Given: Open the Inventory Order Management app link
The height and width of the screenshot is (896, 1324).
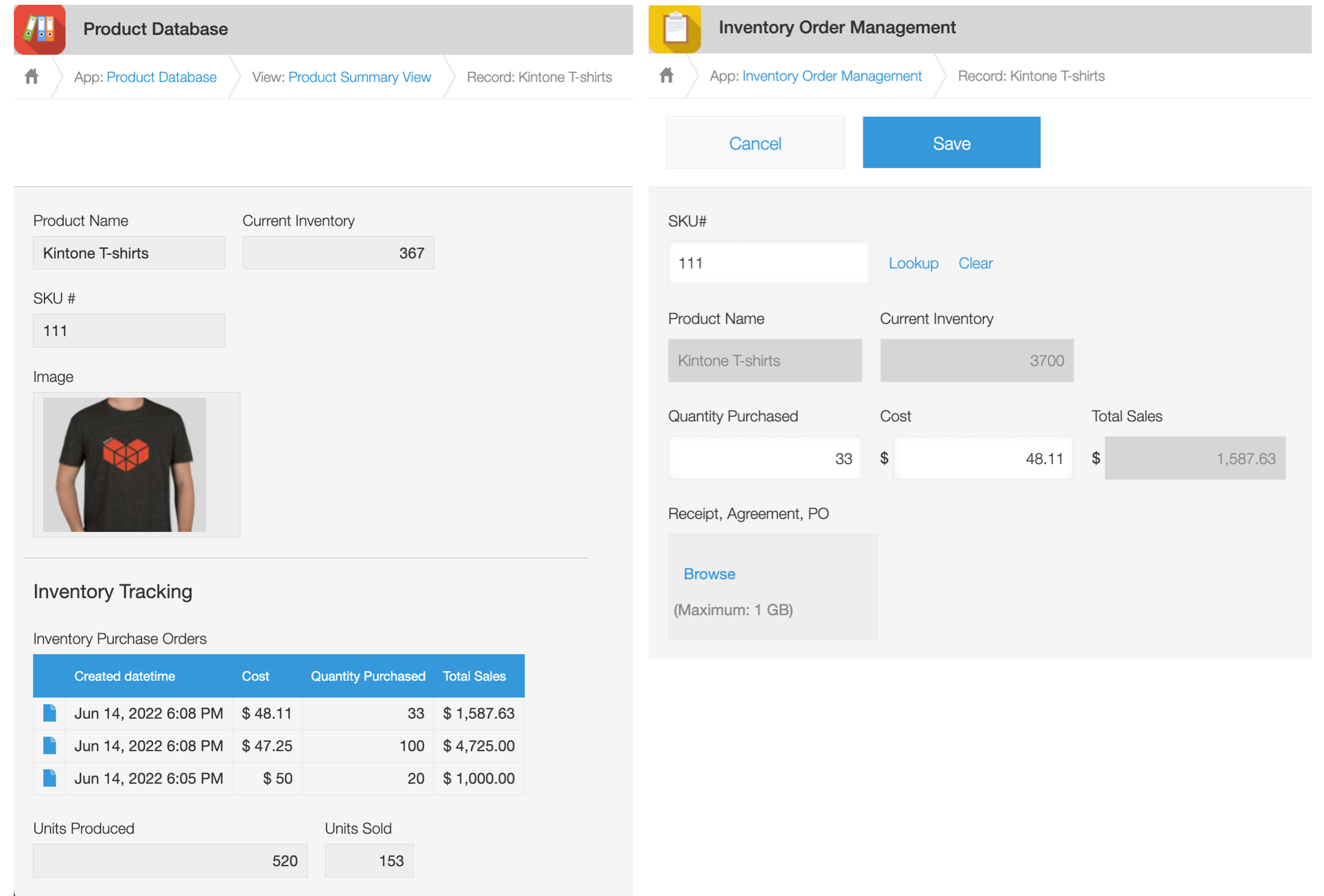Looking at the screenshot, I should pyautogui.click(x=832, y=76).
